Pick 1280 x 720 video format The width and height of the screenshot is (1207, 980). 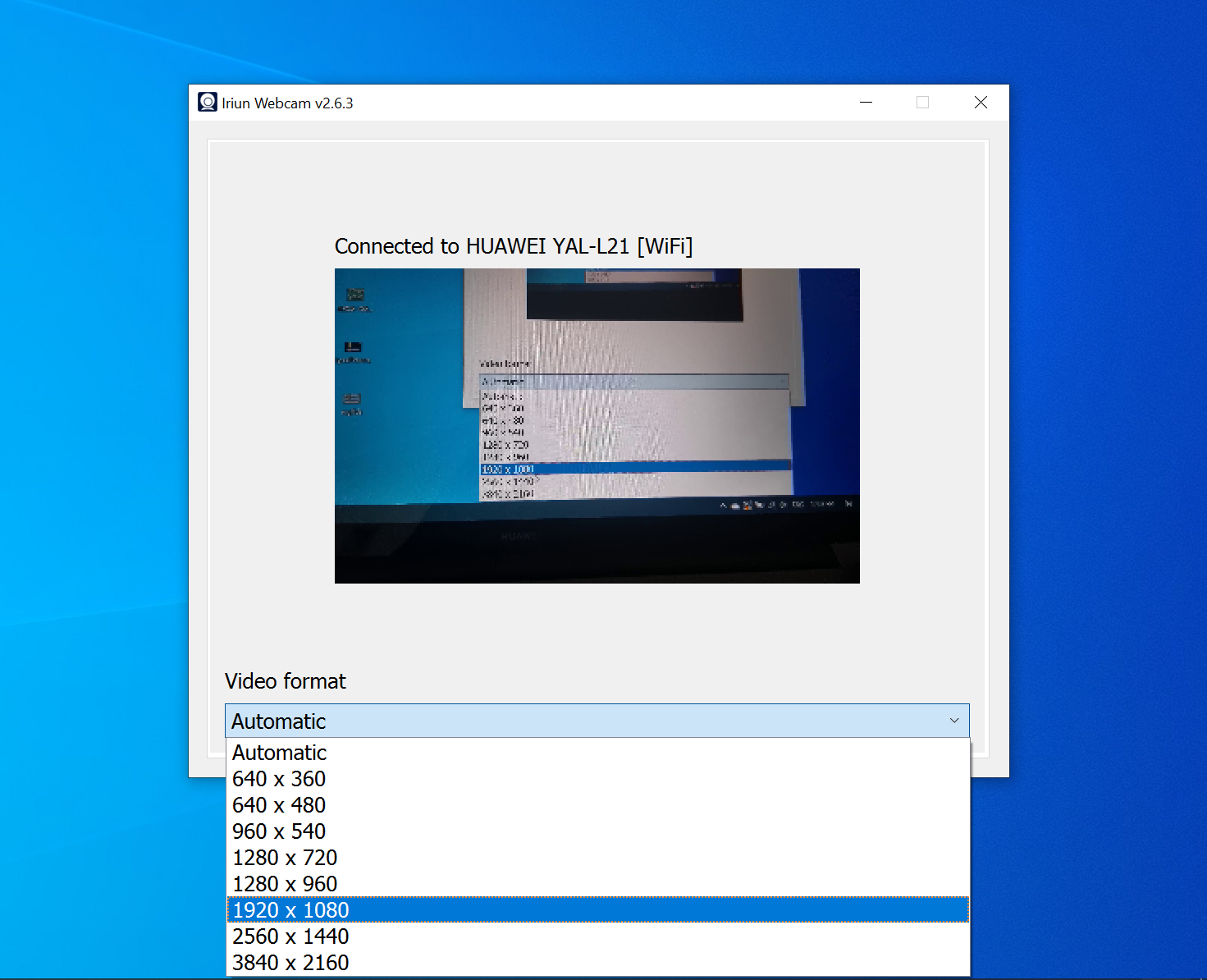click(598, 858)
